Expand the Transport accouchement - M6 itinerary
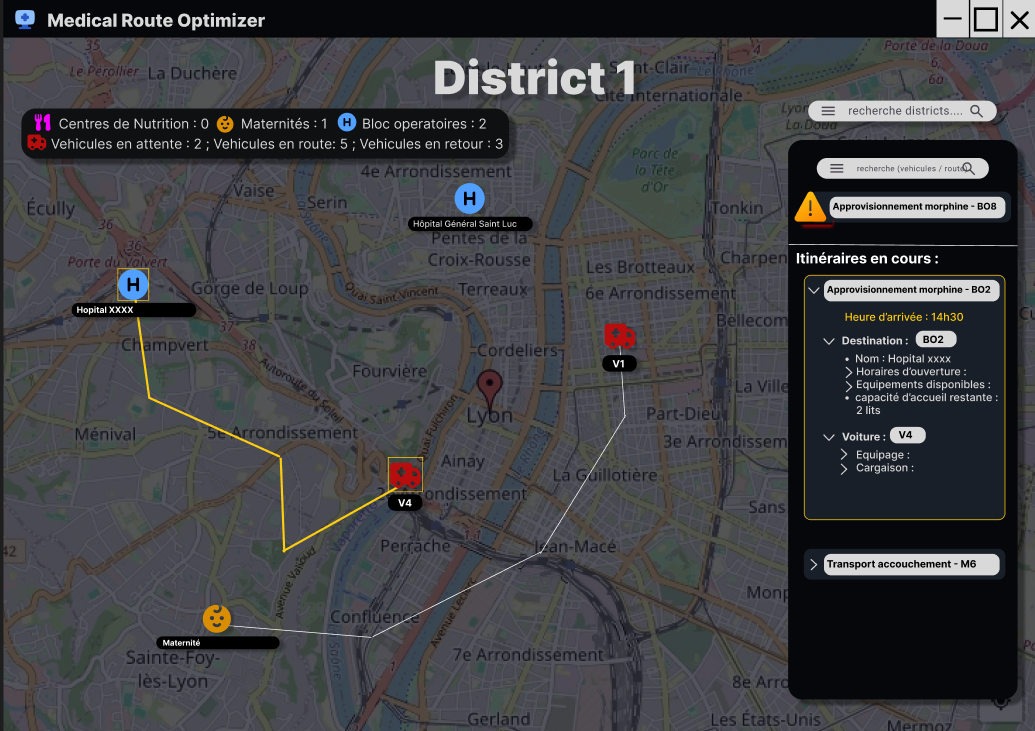Screen dimensions: 1035x731 pos(814,565)
